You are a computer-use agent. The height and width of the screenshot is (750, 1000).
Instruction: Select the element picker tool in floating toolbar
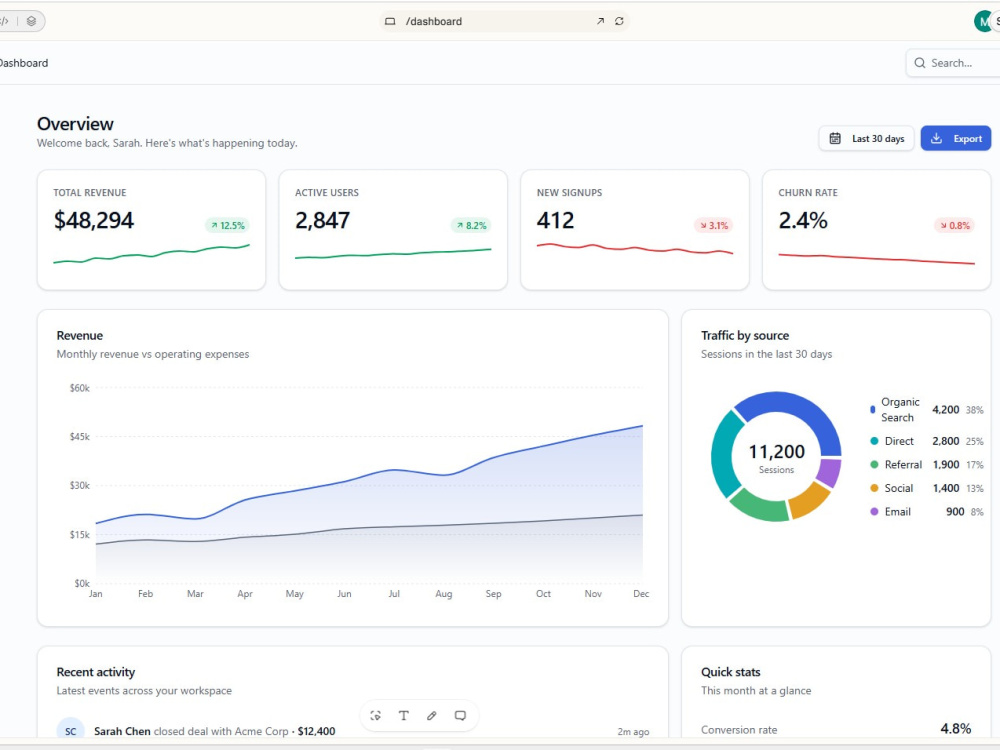(376, 716)
